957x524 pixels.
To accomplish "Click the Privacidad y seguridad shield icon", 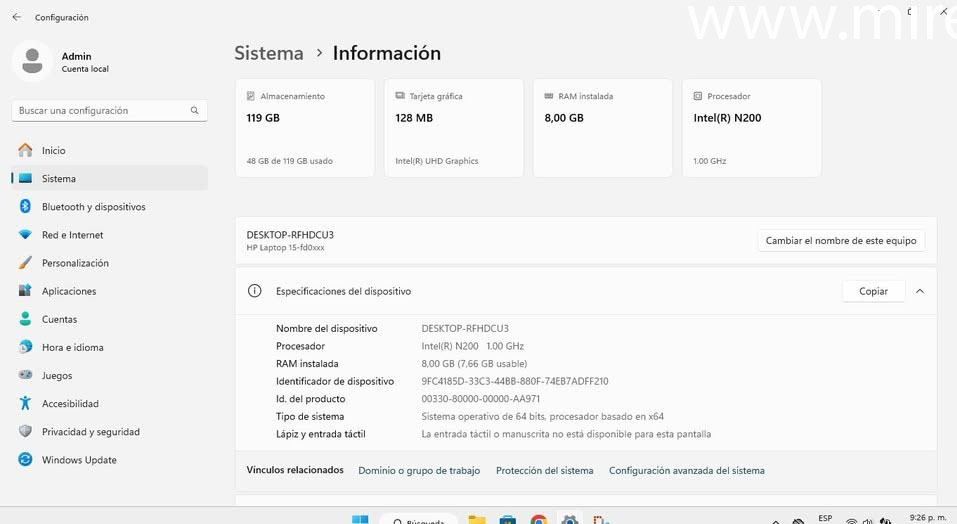I will tap(25, 432).
